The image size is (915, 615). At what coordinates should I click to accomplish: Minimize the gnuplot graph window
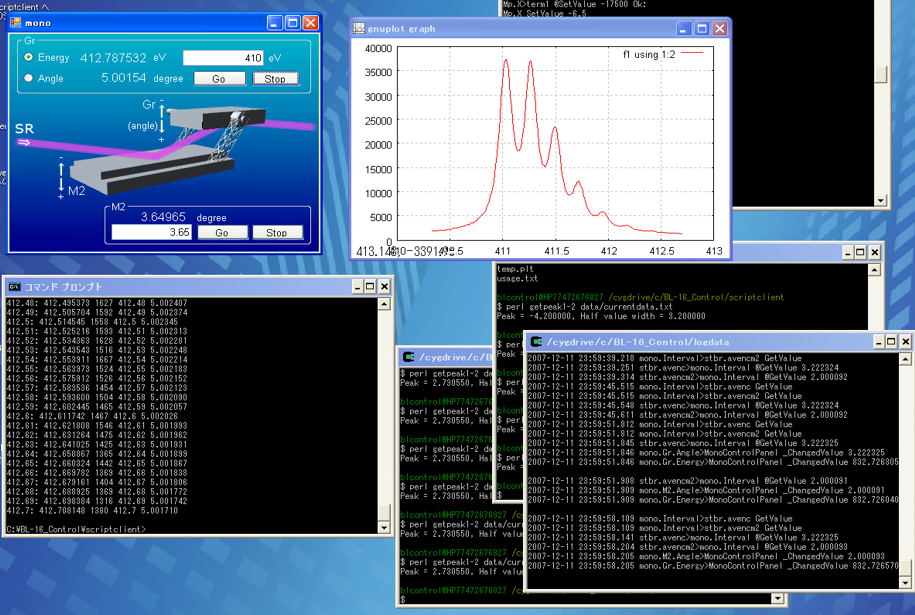tap(684, 28)
